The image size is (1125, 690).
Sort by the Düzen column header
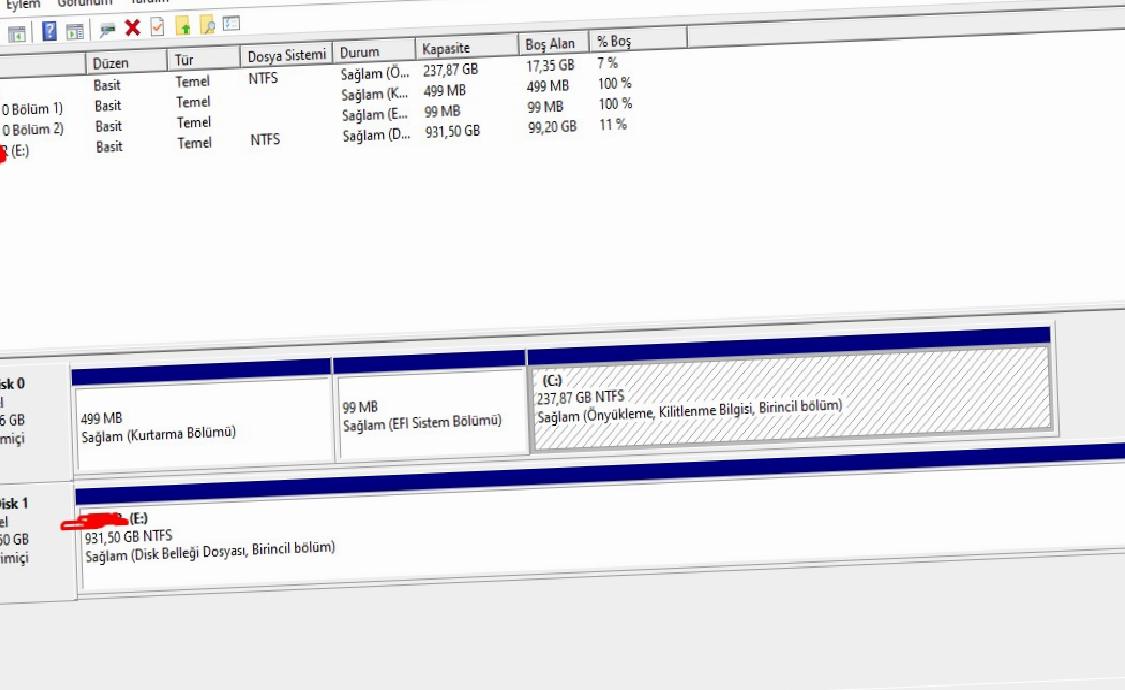(x=126, y=62)
